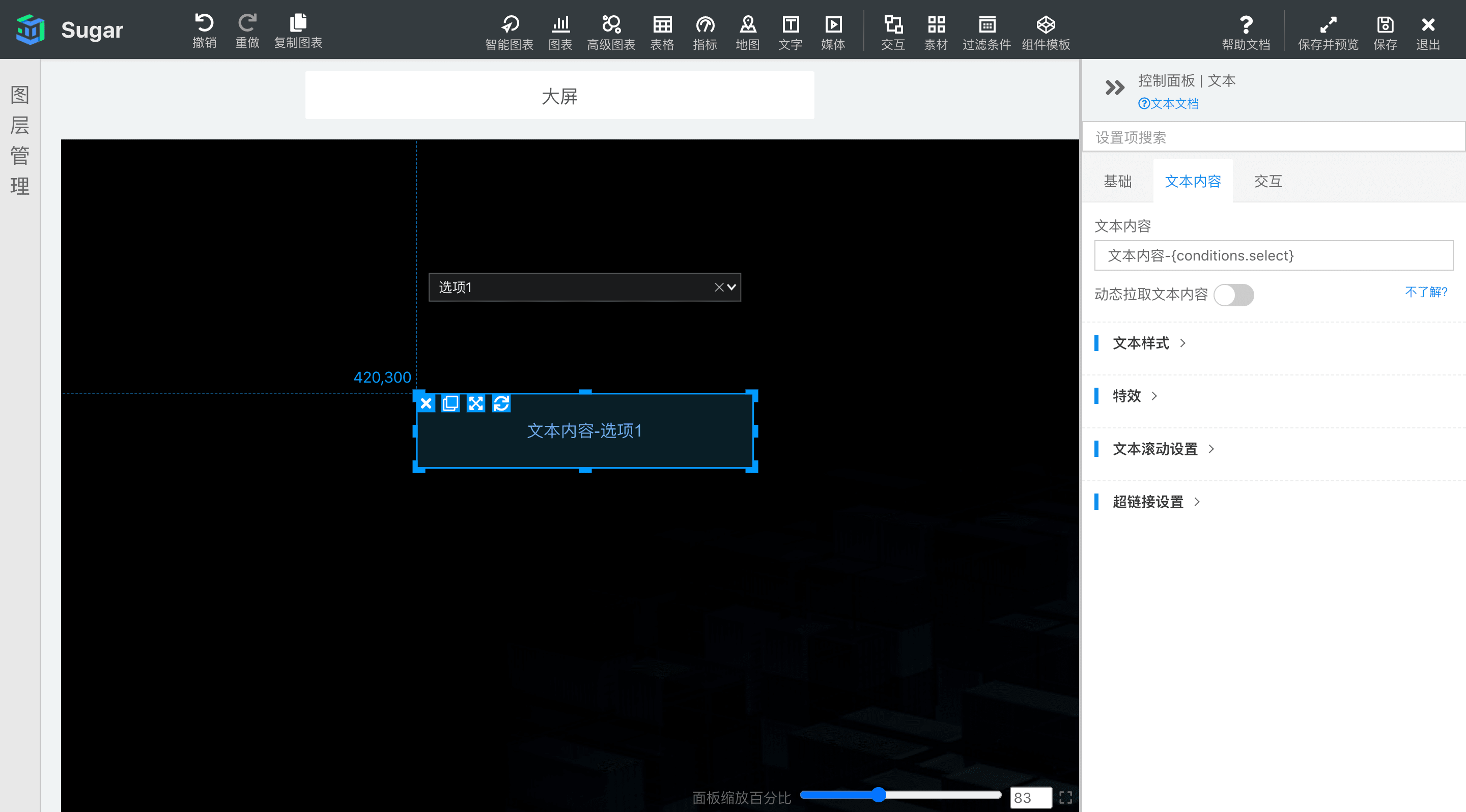
Task: Open the 图表 chart menu
Action: click(x=560, y=33)
